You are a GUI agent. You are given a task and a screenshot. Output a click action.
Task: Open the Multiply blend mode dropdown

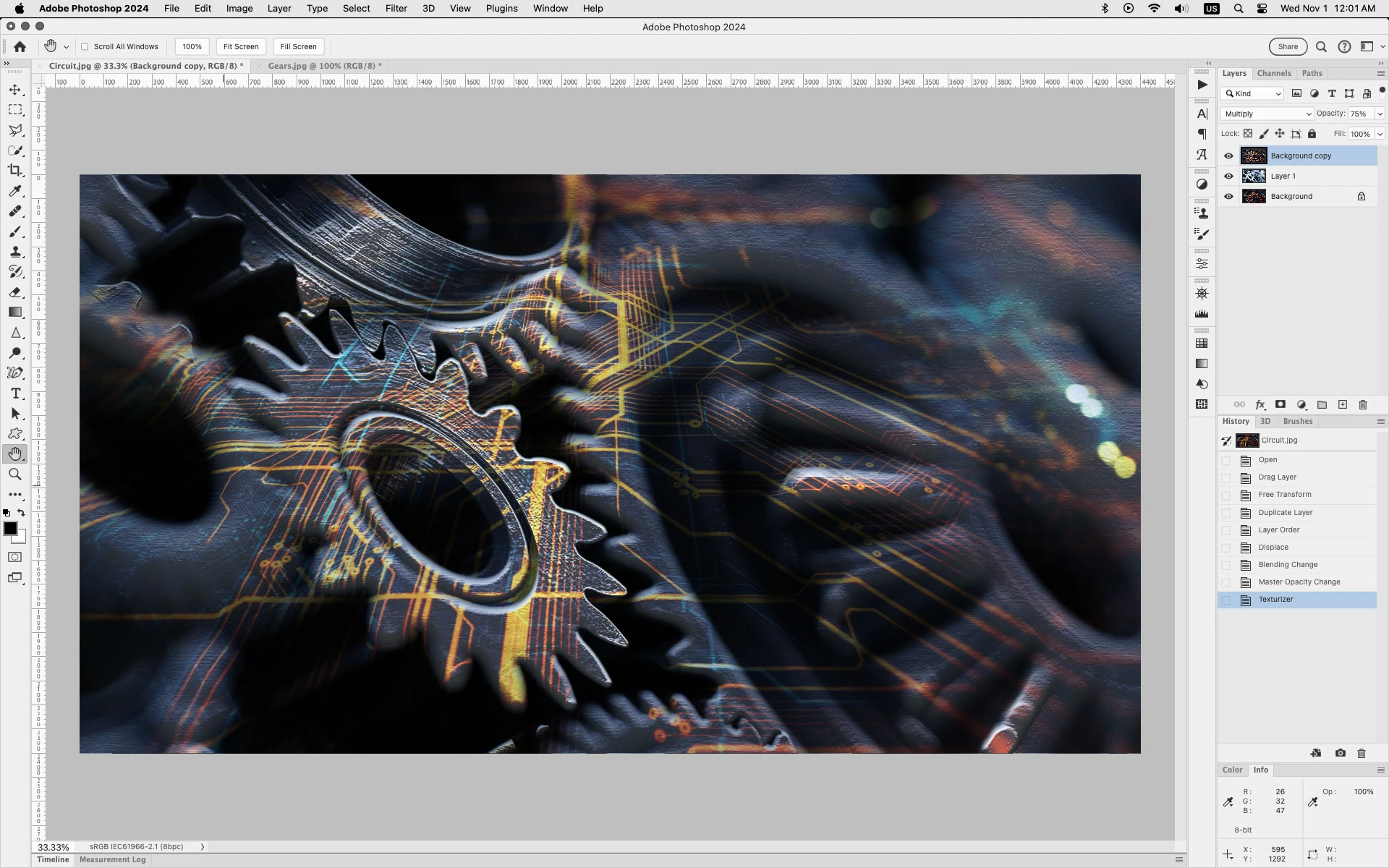(1266, 114)
